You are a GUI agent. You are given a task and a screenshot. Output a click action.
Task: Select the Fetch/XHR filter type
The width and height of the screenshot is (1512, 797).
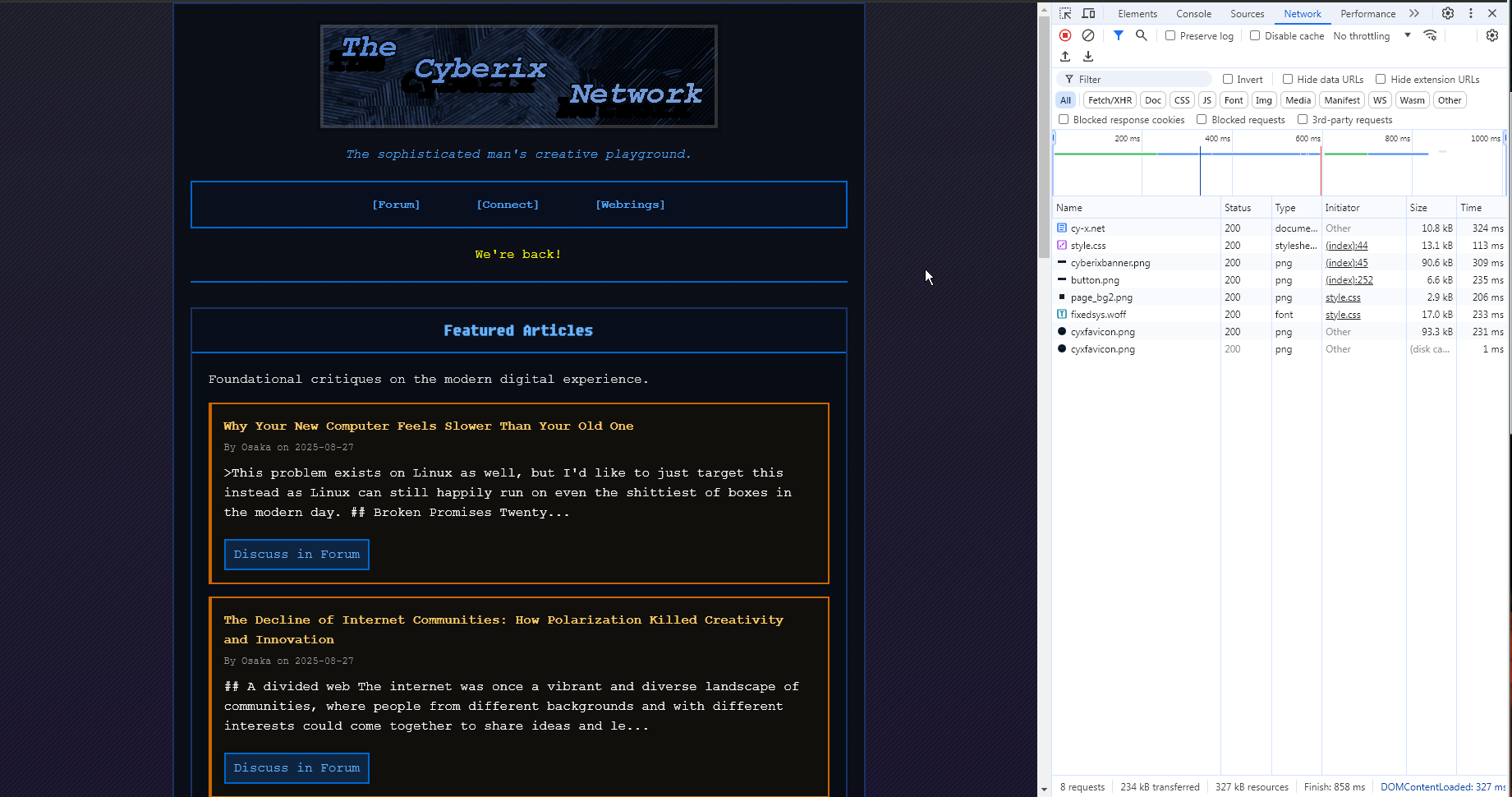pyautogui.click(x=1110, y=100)
